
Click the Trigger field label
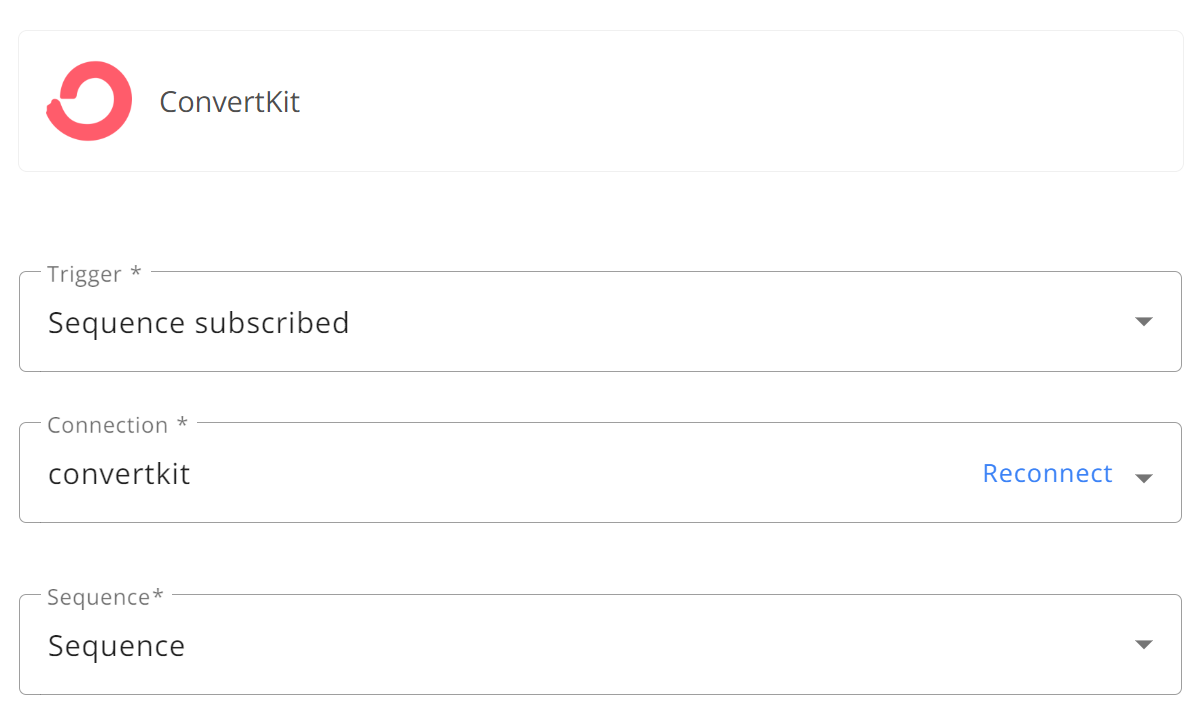click(84, 274)
